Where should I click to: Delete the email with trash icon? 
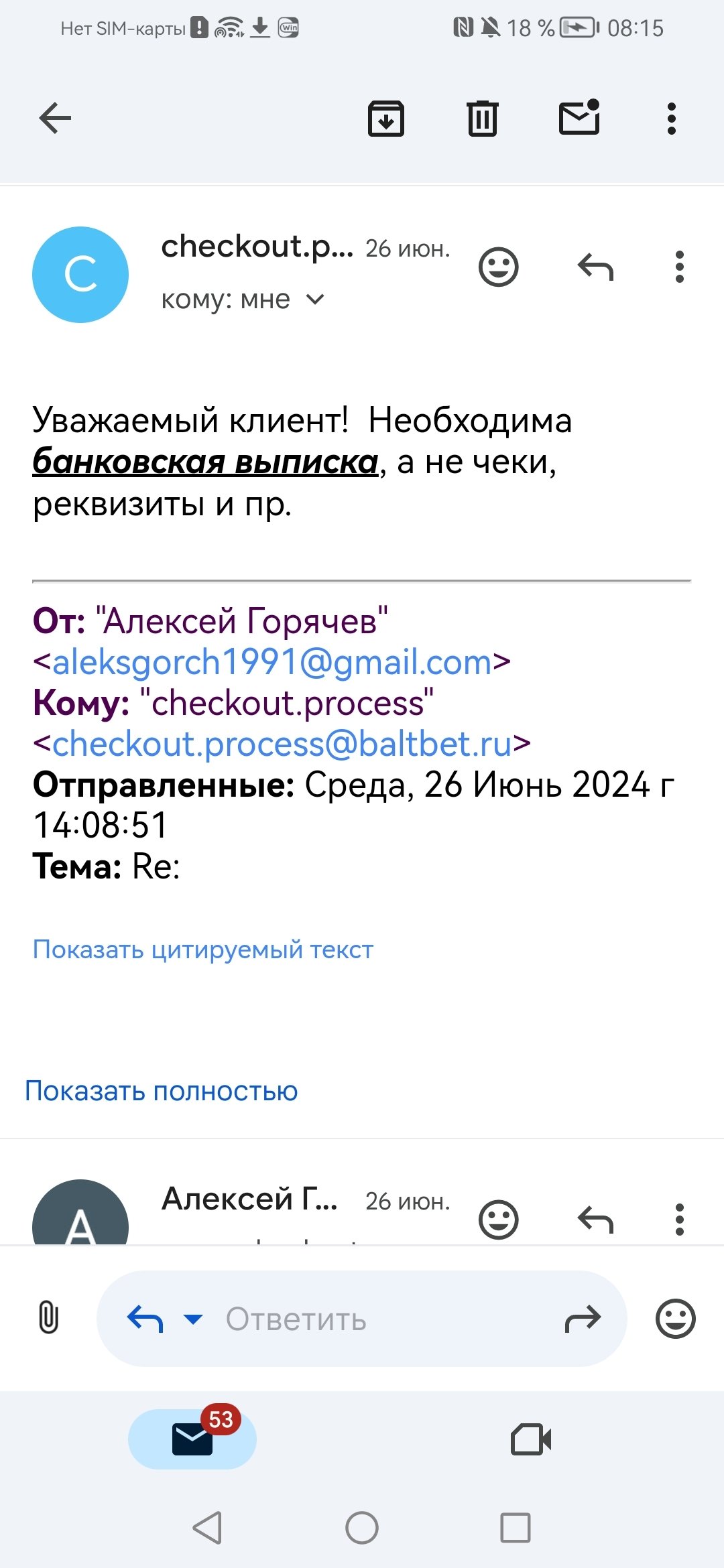click(482, 119)
